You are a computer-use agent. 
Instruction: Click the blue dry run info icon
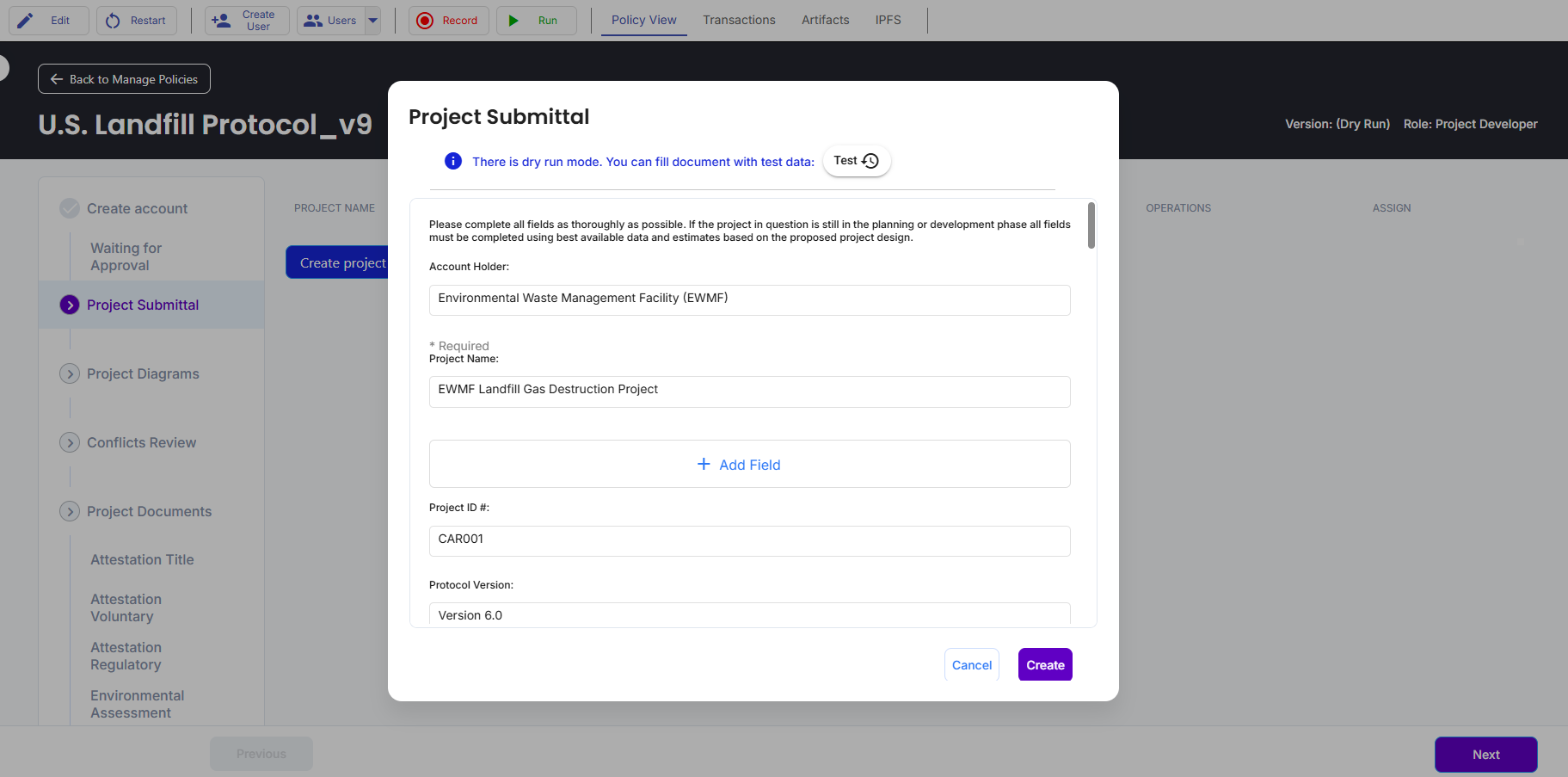point(452,161)
